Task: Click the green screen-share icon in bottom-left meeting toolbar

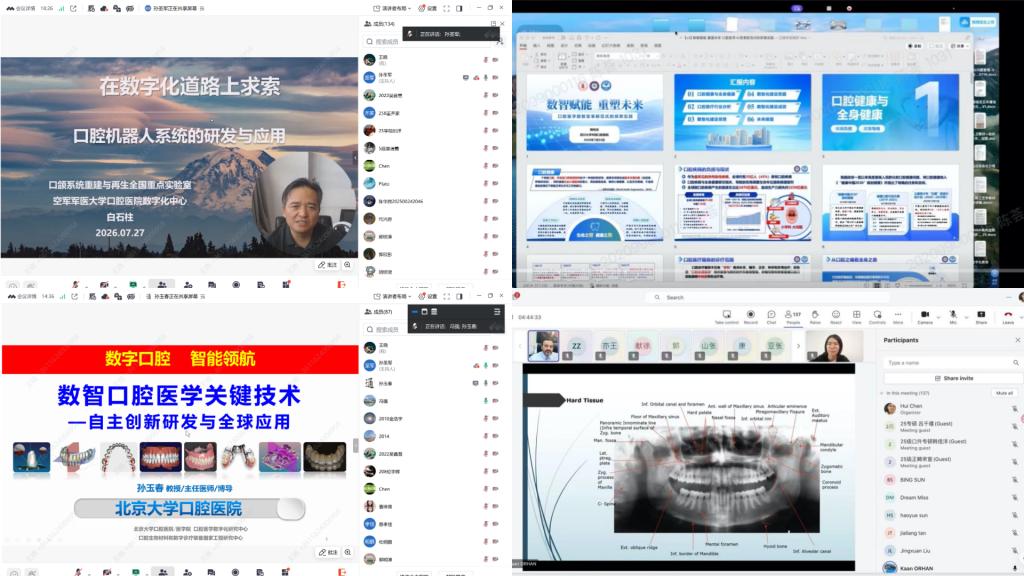Action: [x=135, y=572]
